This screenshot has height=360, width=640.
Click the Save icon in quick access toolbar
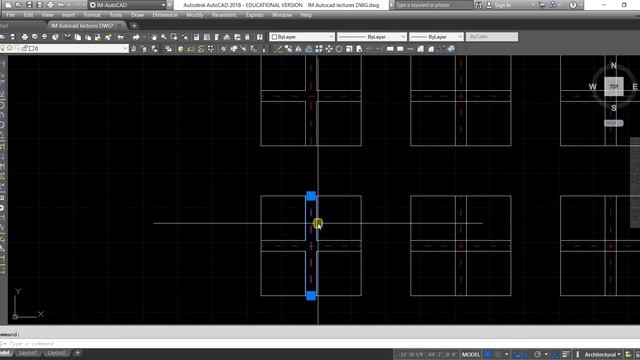tap(29, 5)
